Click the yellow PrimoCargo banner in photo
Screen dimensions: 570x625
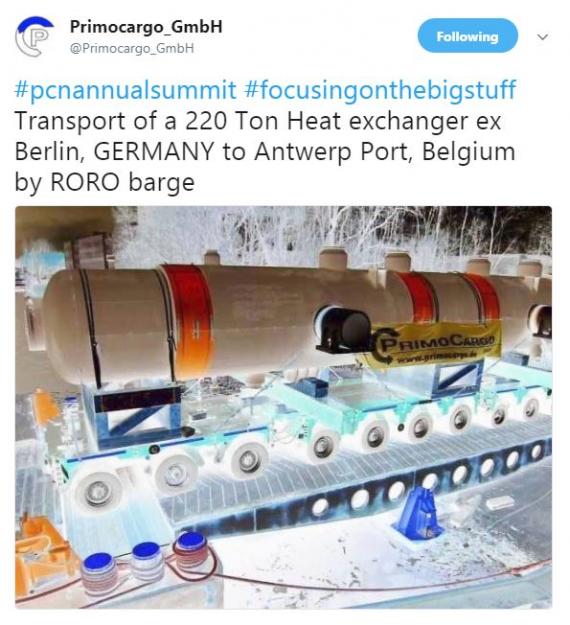coord(436,344)
